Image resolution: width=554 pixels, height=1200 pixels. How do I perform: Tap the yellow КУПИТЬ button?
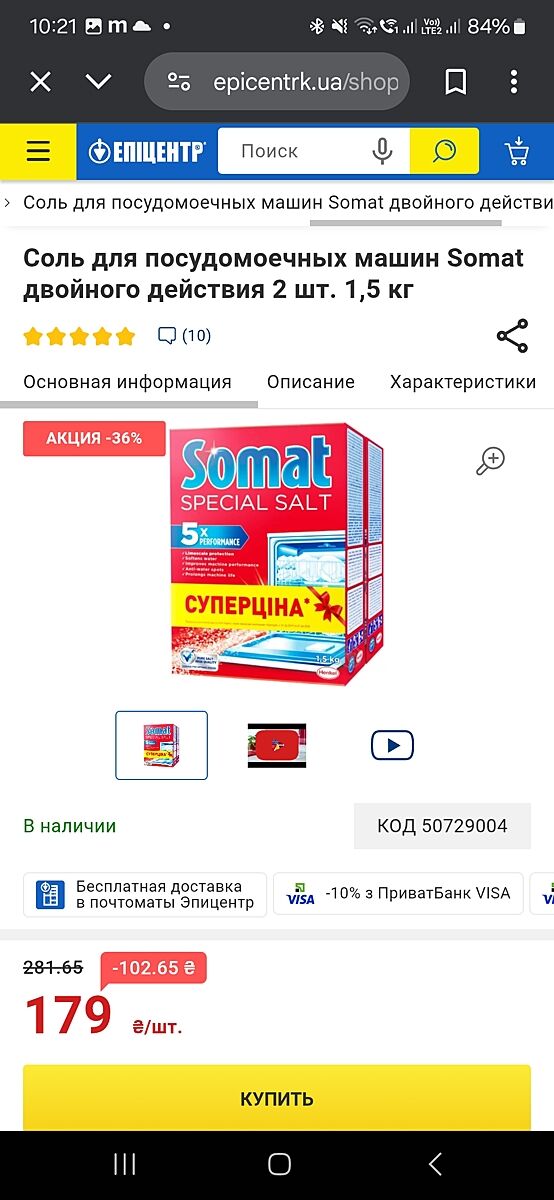click(277, 1098)
